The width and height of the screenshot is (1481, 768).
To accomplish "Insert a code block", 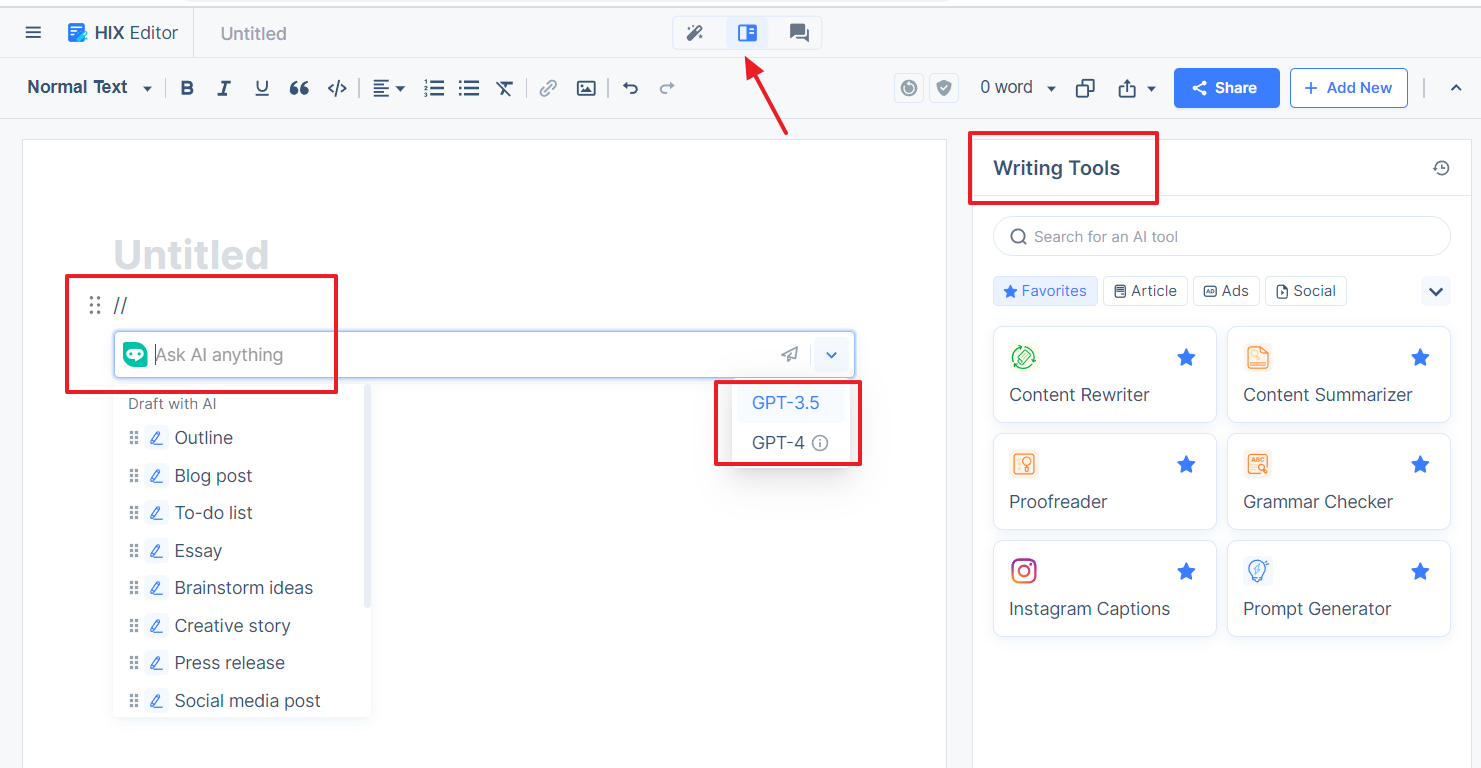I will (x=337, y=88).
